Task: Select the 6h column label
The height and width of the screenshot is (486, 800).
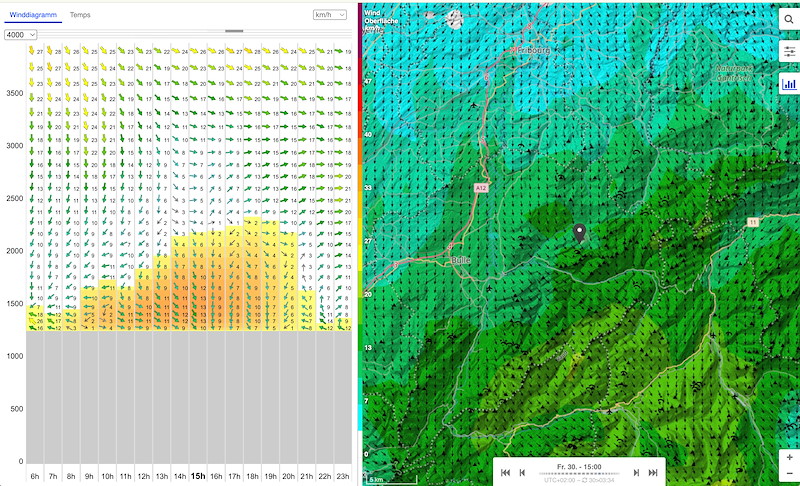Action: click(35, 476)
